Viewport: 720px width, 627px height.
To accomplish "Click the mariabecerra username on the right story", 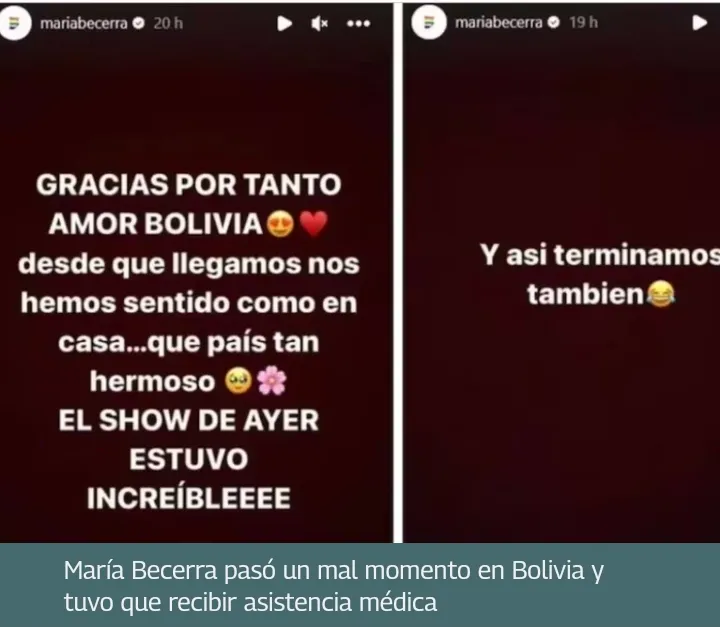I will pyautogui.click(x=498, y=23).
